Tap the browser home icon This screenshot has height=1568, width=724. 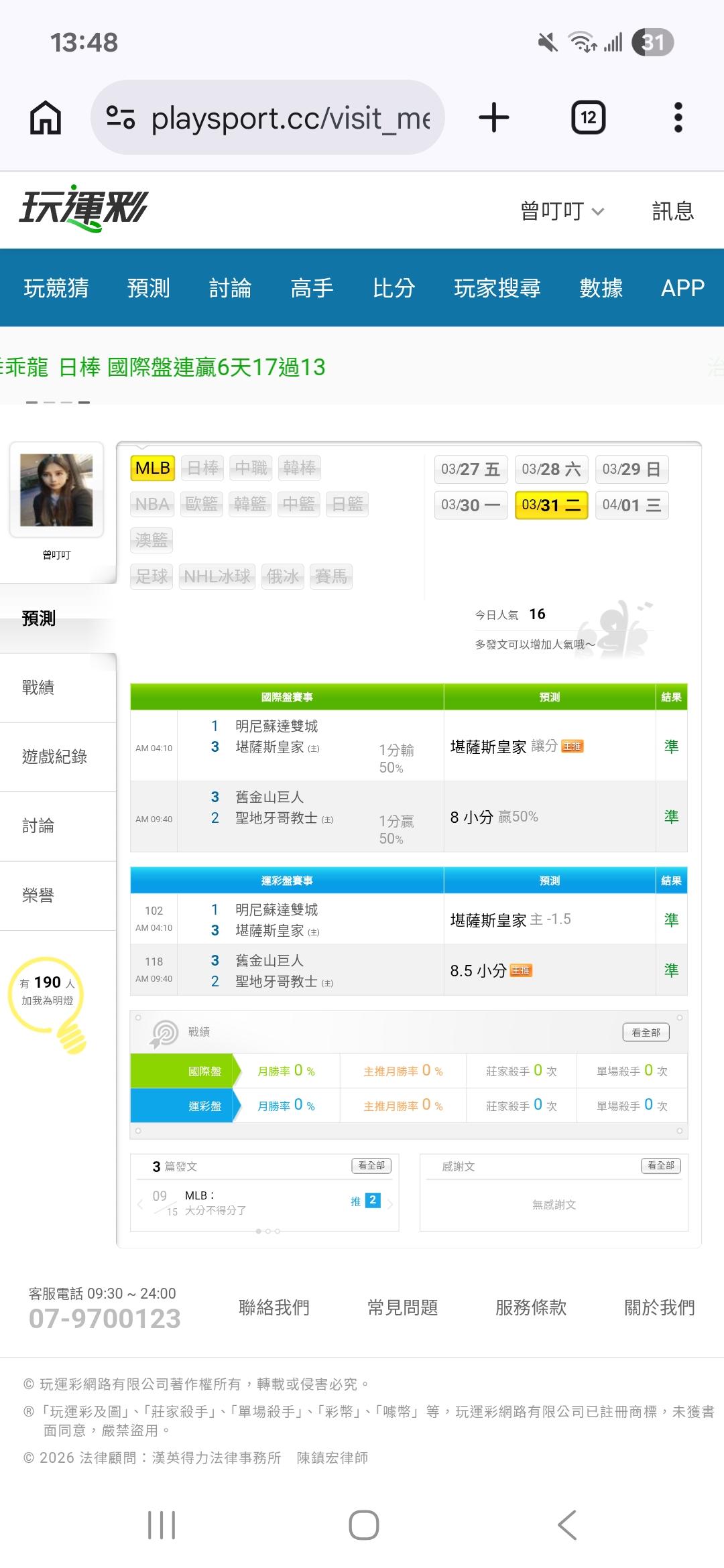tap(46, 118)
